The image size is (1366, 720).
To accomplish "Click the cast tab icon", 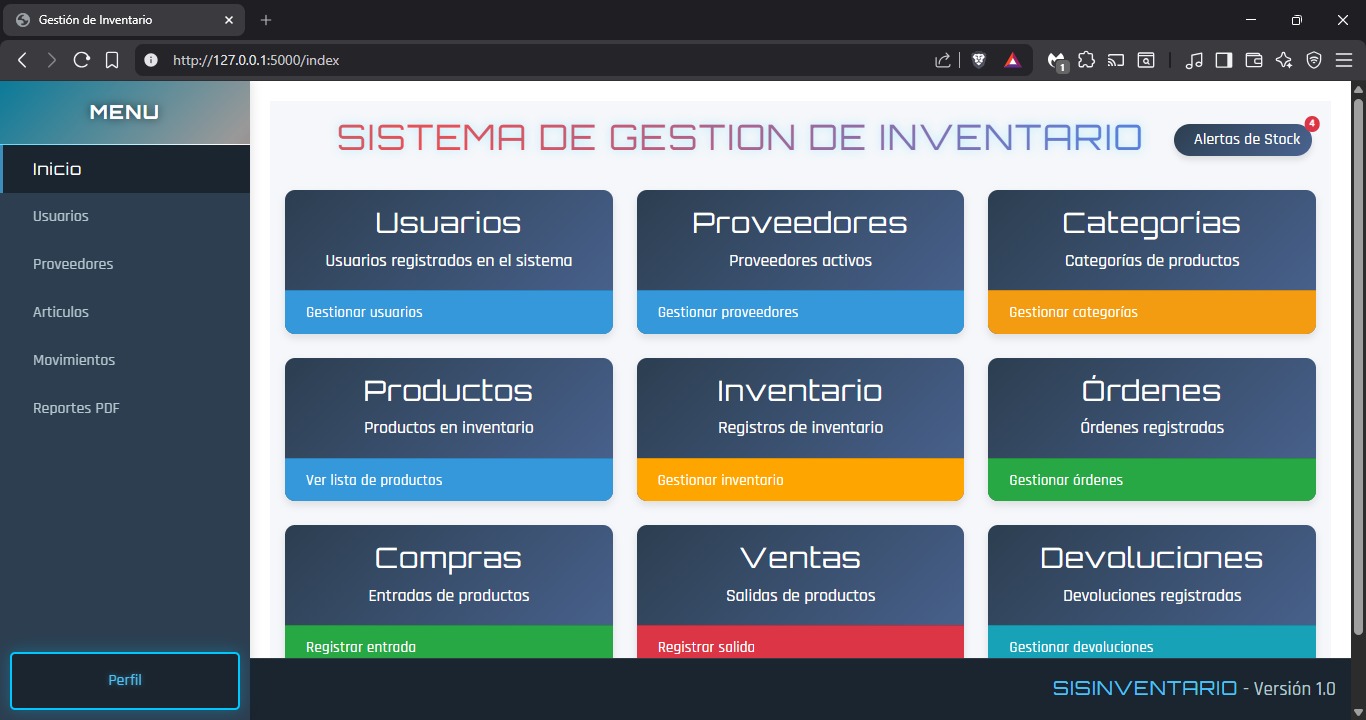I will [x=1116, y=59].
